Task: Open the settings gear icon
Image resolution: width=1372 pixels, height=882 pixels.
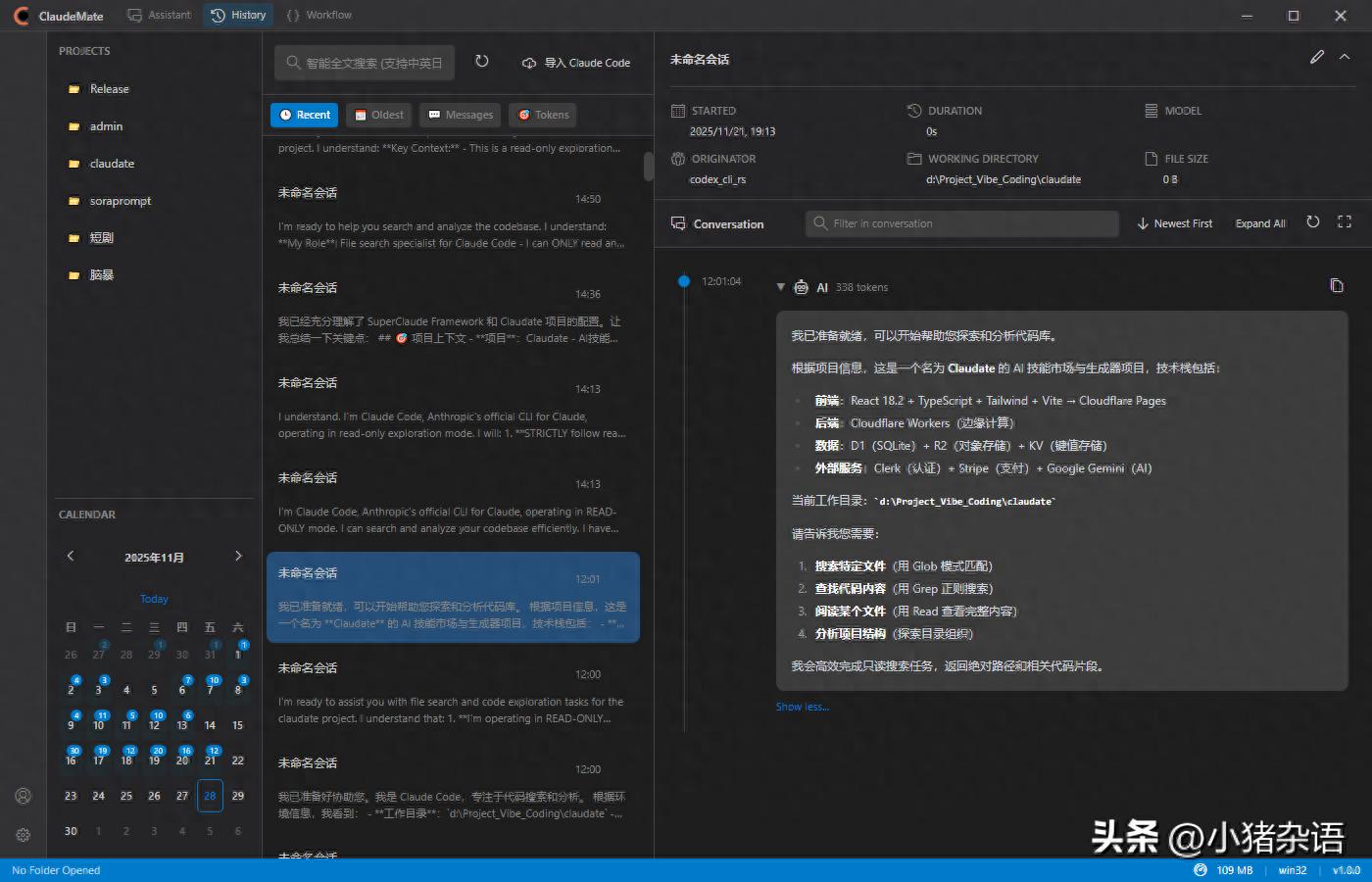Action: tap(24, 835)
